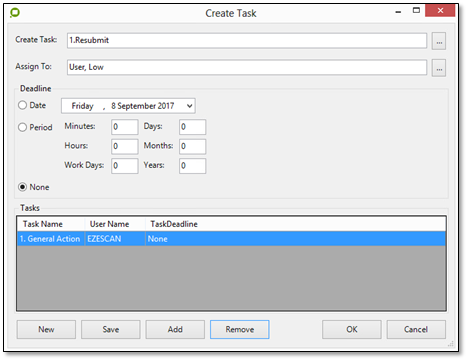Focus the Minutes input field
This screenshot has width=468, height=361.
[x=125, y=127]
